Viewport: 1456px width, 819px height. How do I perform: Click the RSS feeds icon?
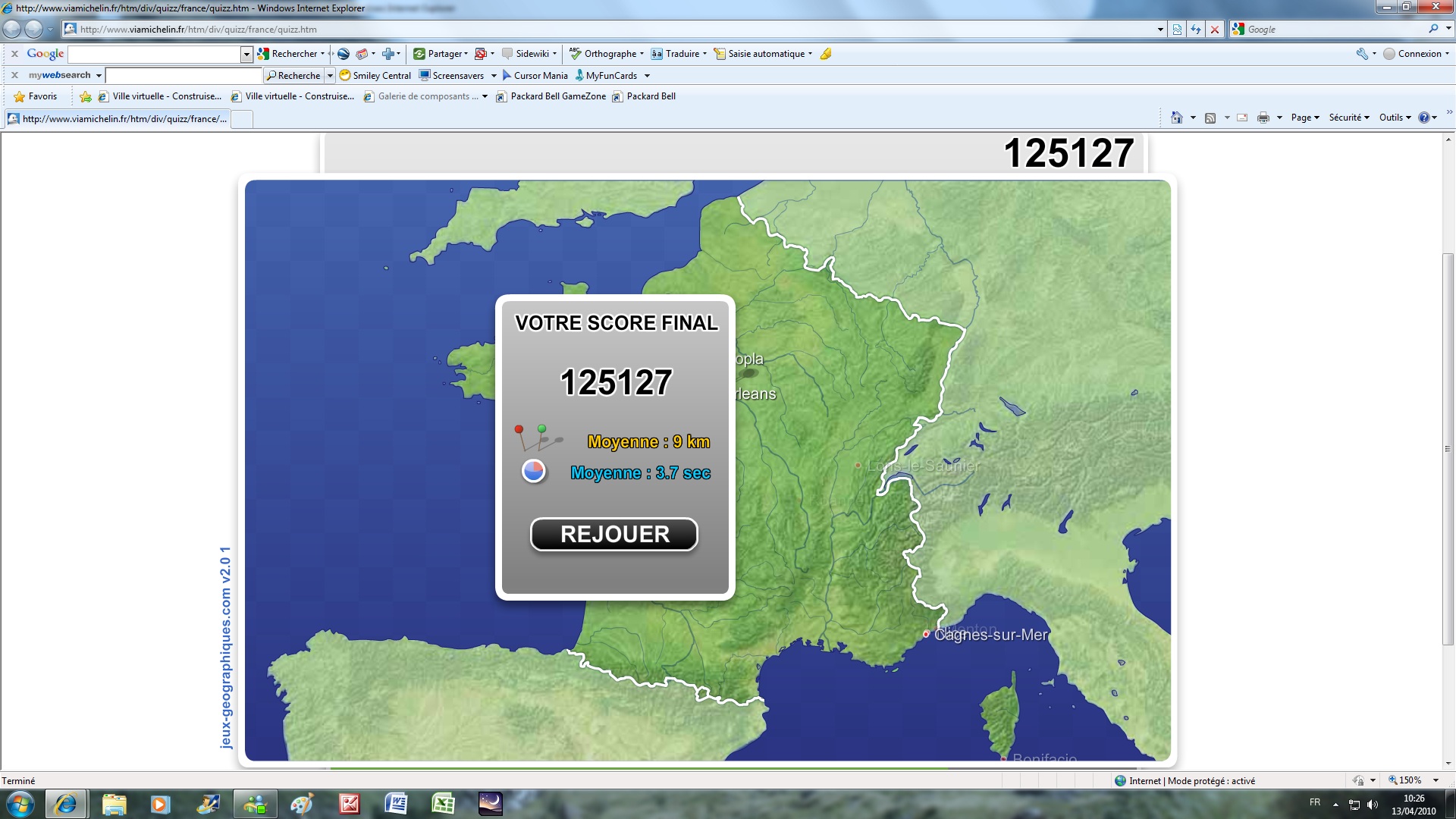click(1210, 118)
